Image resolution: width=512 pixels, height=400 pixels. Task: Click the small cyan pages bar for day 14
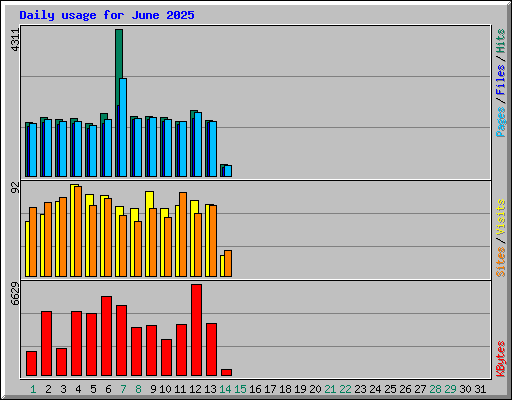[228, 171]
